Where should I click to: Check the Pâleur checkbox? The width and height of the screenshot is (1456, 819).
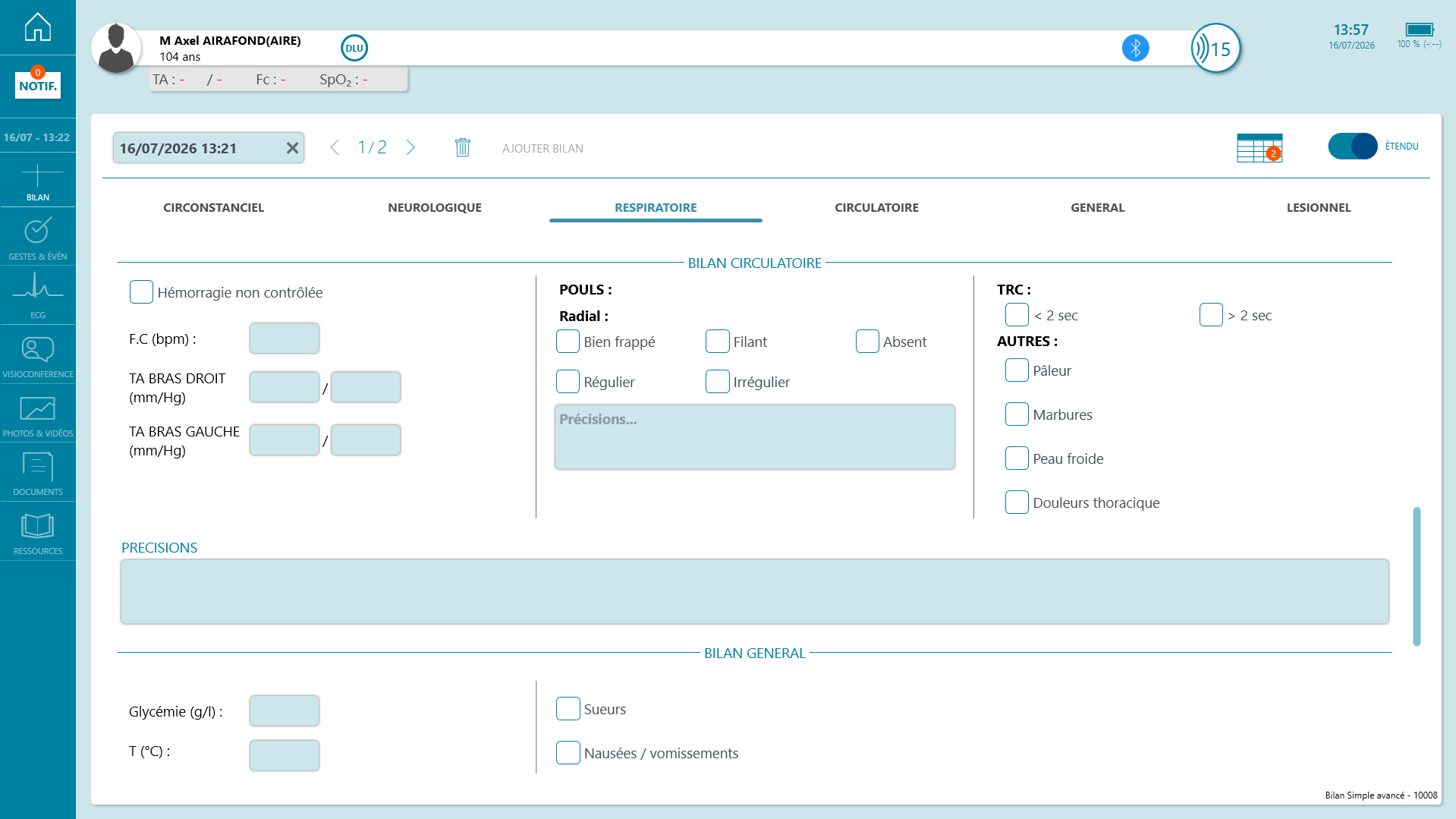1017,370
